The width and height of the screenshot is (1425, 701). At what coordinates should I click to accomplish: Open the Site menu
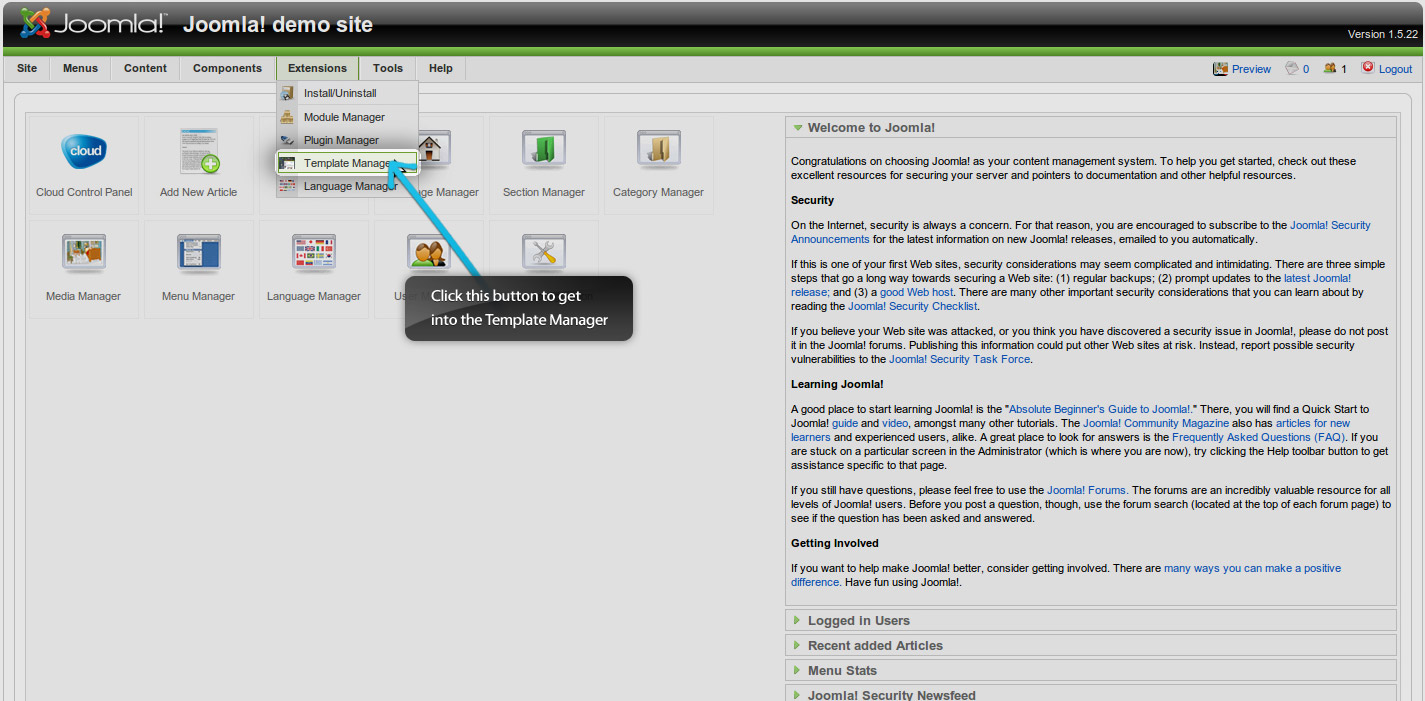(27, 68)
